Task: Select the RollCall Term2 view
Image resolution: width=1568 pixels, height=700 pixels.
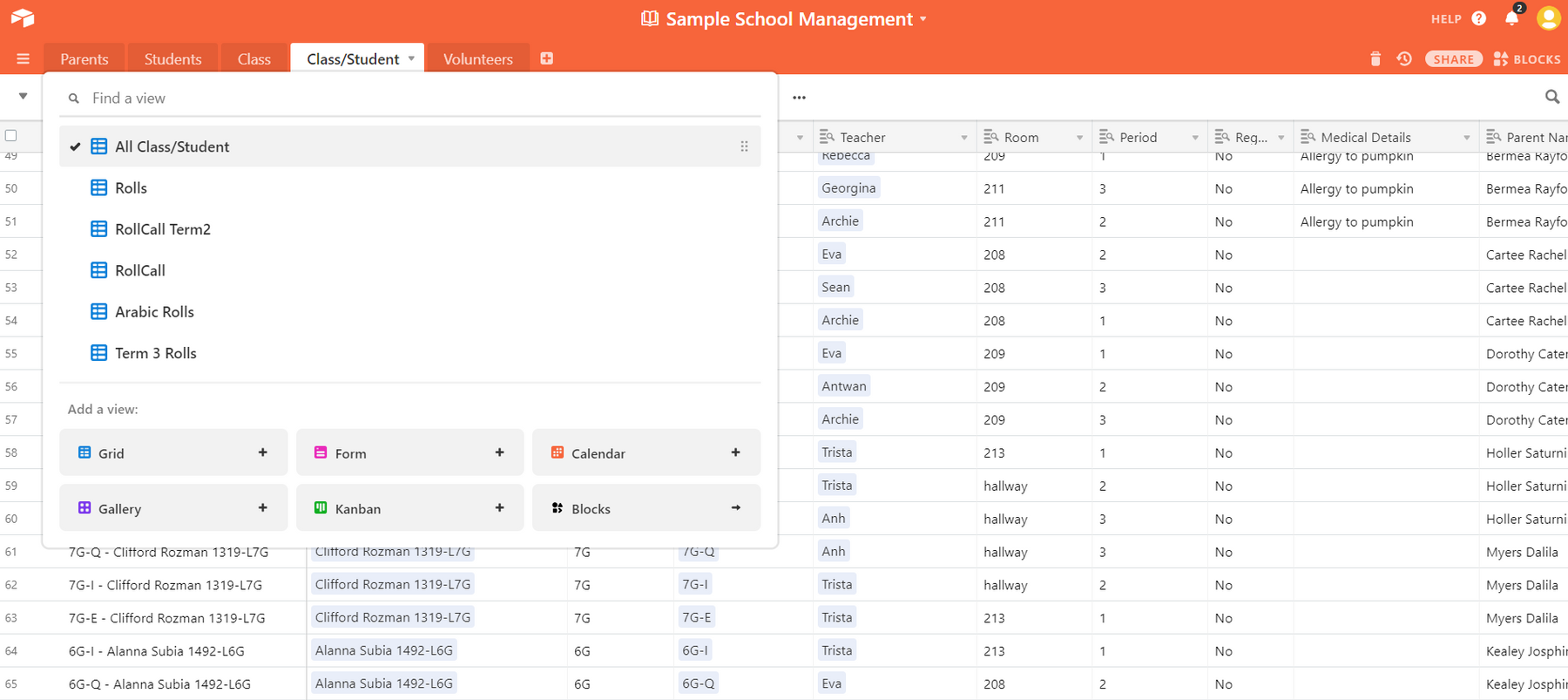Action: coord(163,229)
